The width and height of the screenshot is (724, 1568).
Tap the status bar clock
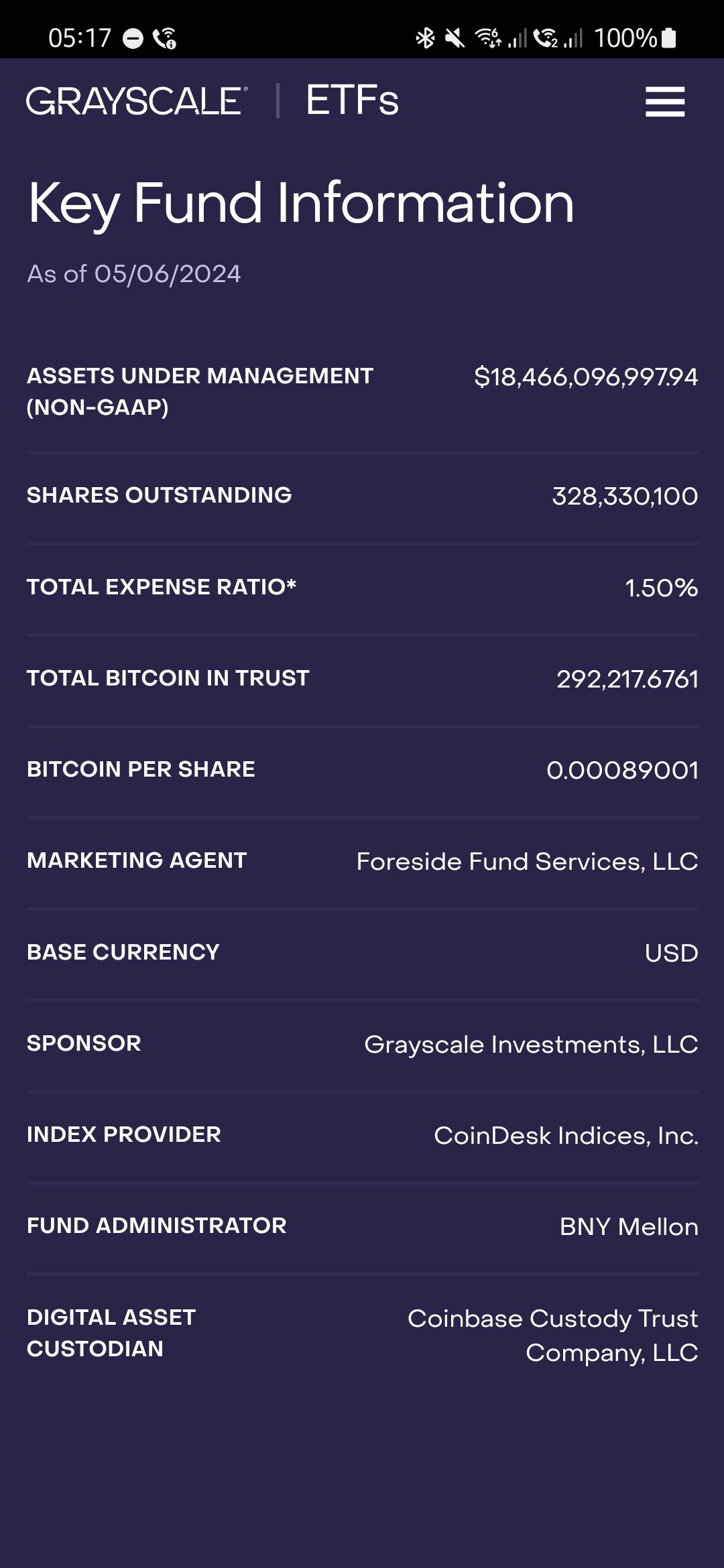pyautogui.click(x=79, y=38)
